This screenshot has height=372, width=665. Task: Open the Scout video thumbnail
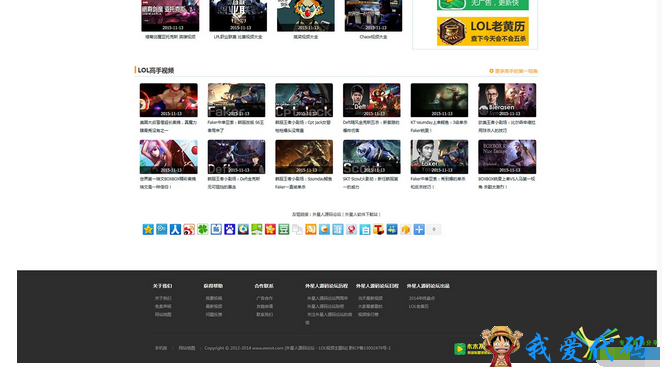(372, 157)
